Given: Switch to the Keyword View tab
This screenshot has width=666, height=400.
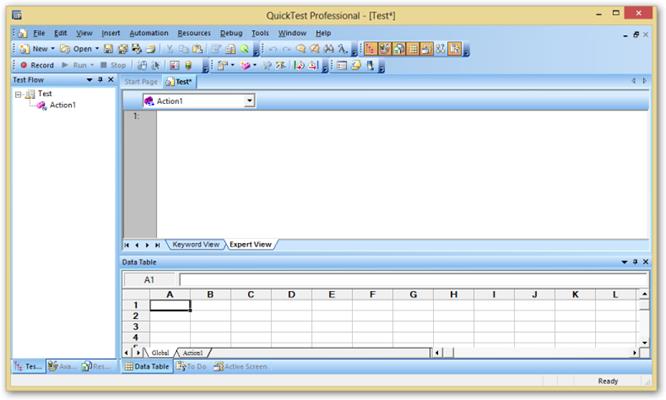Looking at the screenshot, I should click(x=196, y=245).
